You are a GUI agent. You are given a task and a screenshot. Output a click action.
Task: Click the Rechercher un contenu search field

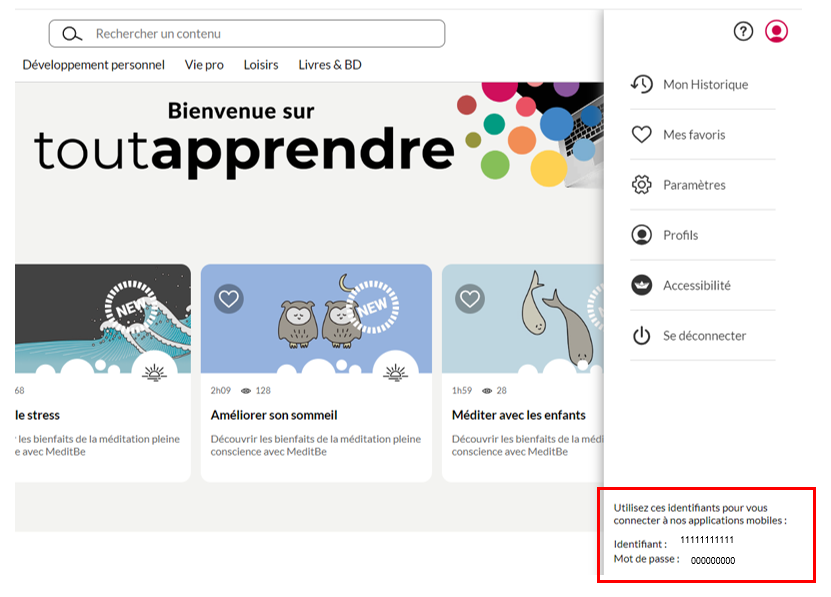[260, 34]
